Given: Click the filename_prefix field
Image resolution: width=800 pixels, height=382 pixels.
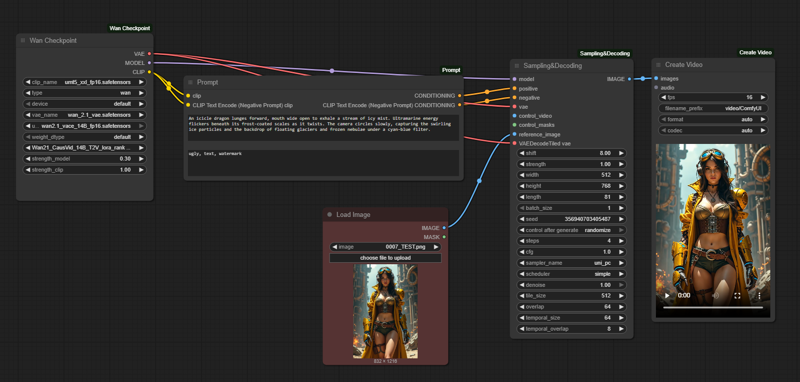Looking at the screenshot, I should tap(713, 108).
